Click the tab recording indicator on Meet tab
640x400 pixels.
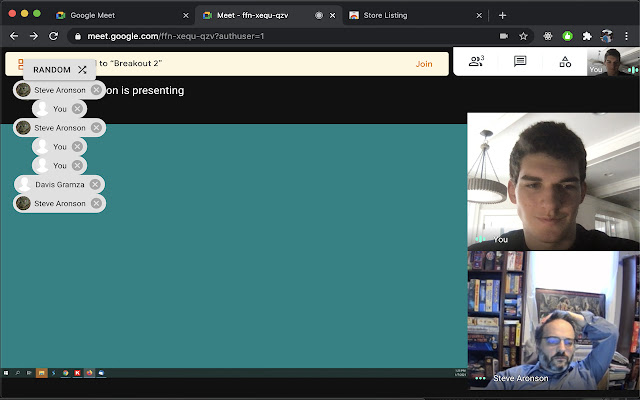pos(319,16)
